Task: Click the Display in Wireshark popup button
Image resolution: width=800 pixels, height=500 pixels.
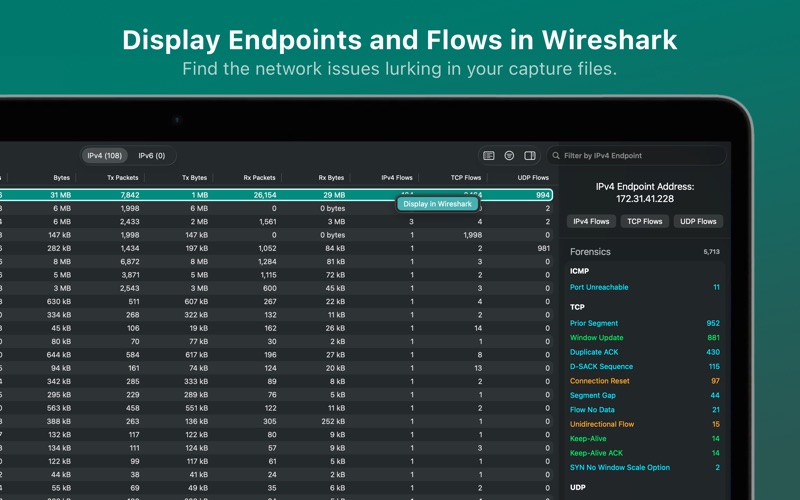Action: pyautogui.click(x=437, y=204)
